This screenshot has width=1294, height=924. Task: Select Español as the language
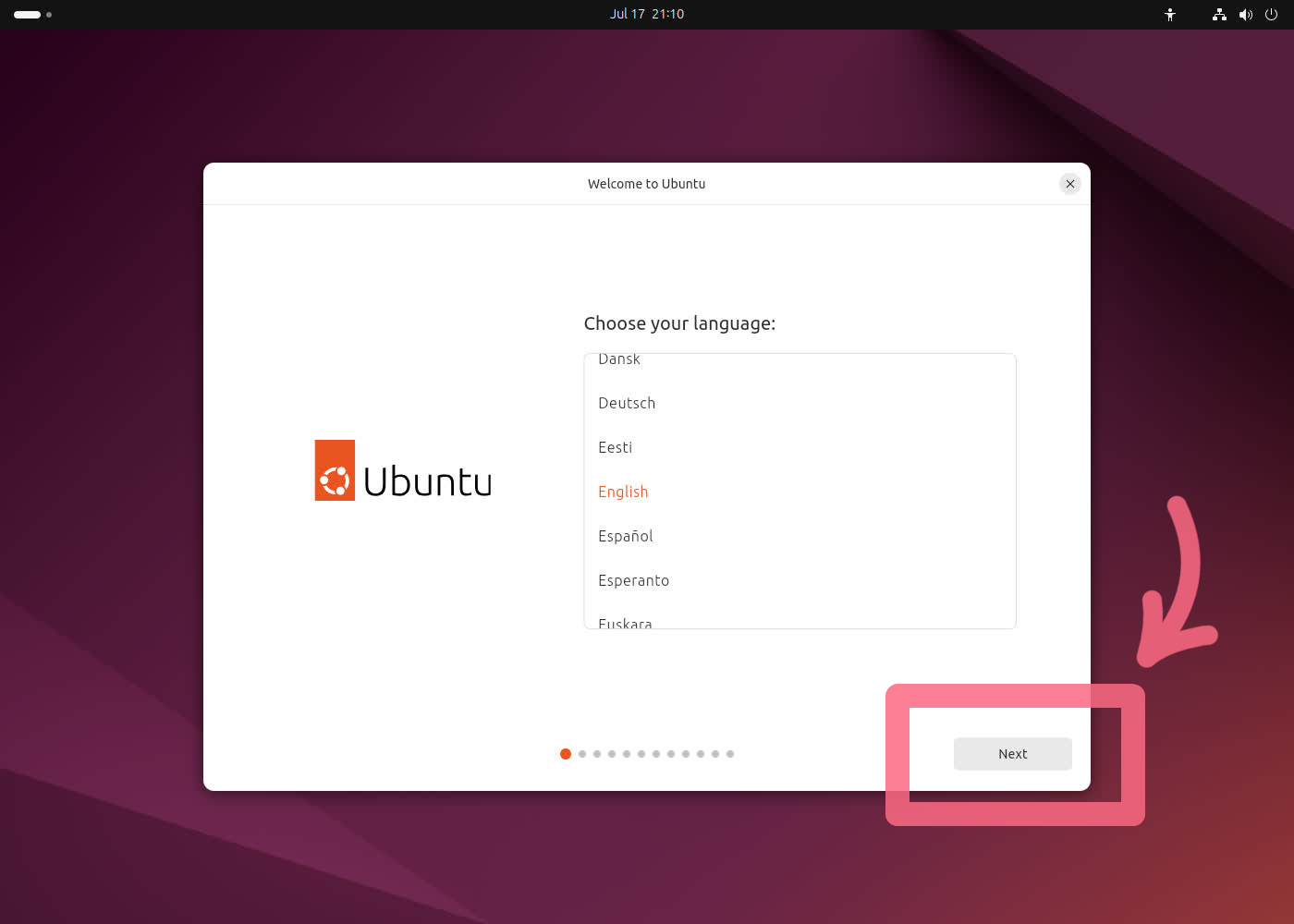tap(625, 536)
